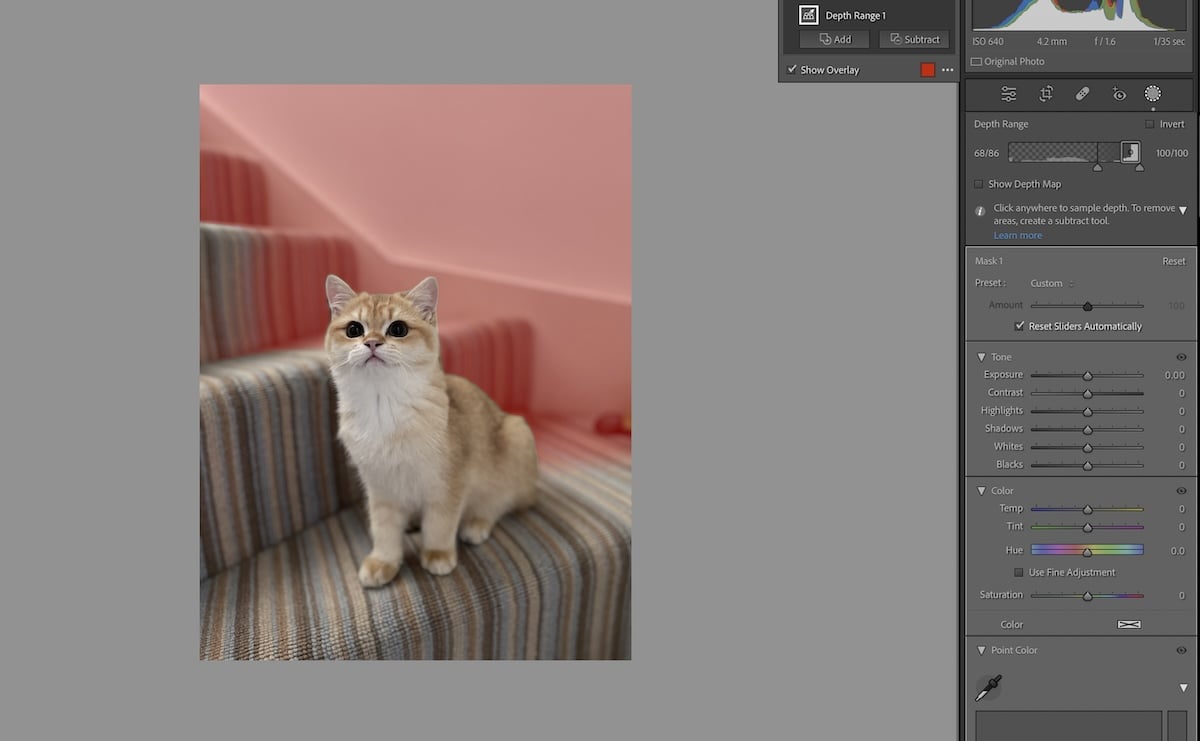
Task: Collapse the Tone section
Action: pyautogui.click(x=981, y=357)
